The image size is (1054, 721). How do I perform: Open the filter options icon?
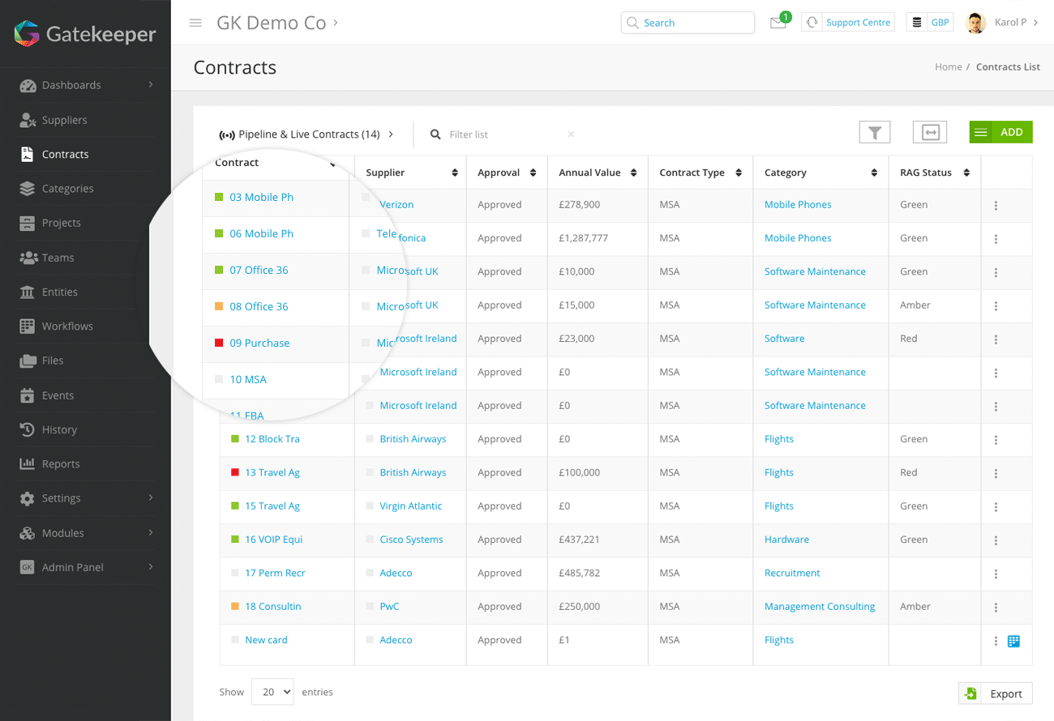tap(874, 131)
